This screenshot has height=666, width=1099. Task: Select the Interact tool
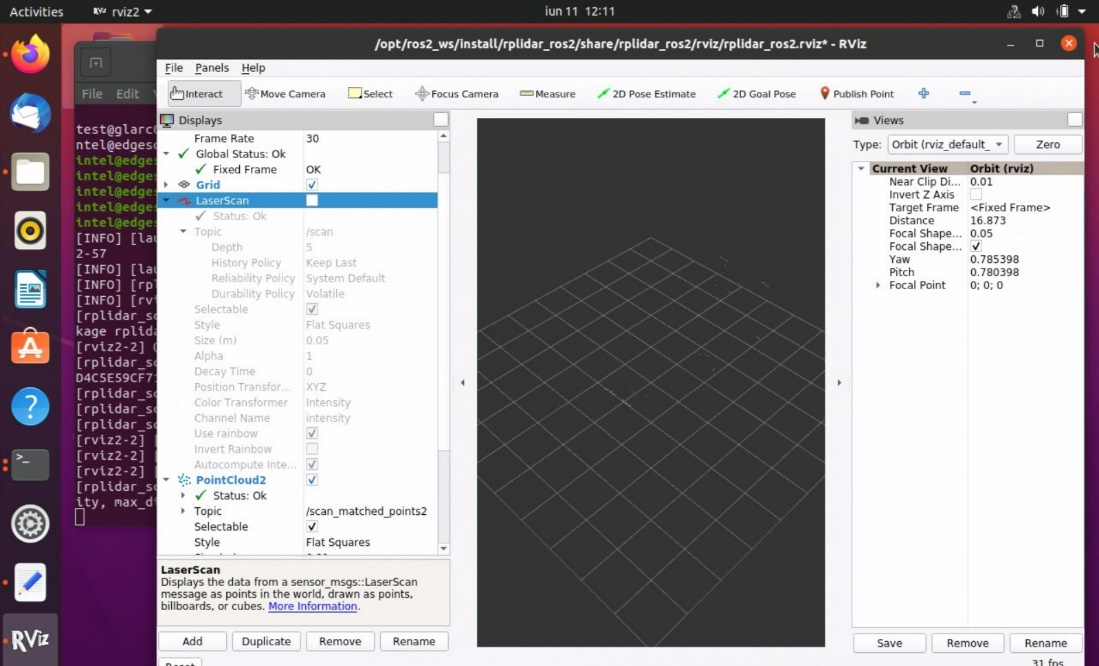204,94
